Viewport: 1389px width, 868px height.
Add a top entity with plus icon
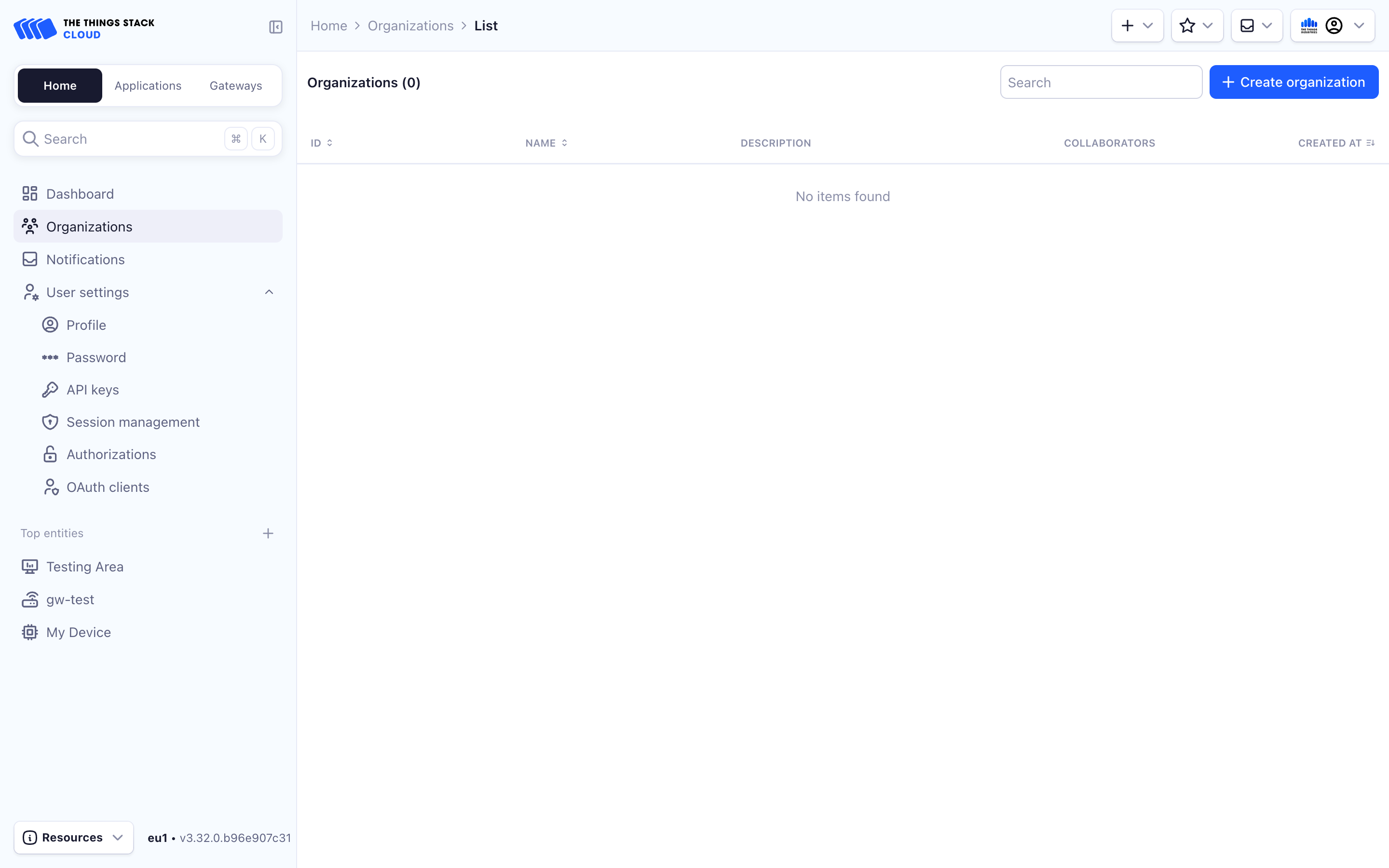tap(268, 533)
